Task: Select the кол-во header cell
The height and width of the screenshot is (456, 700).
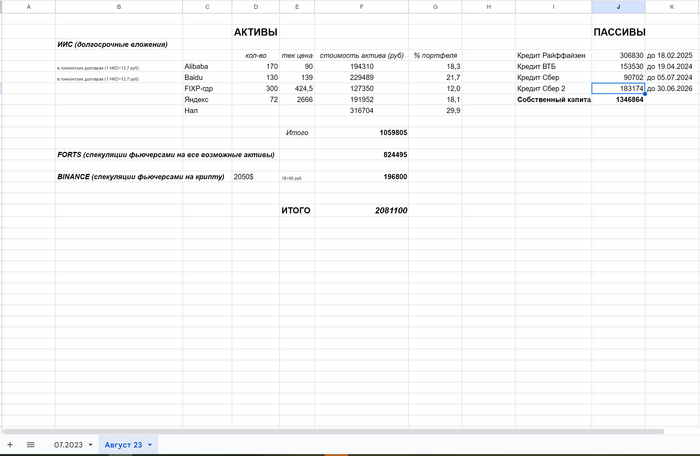Action: click(256, 55)
